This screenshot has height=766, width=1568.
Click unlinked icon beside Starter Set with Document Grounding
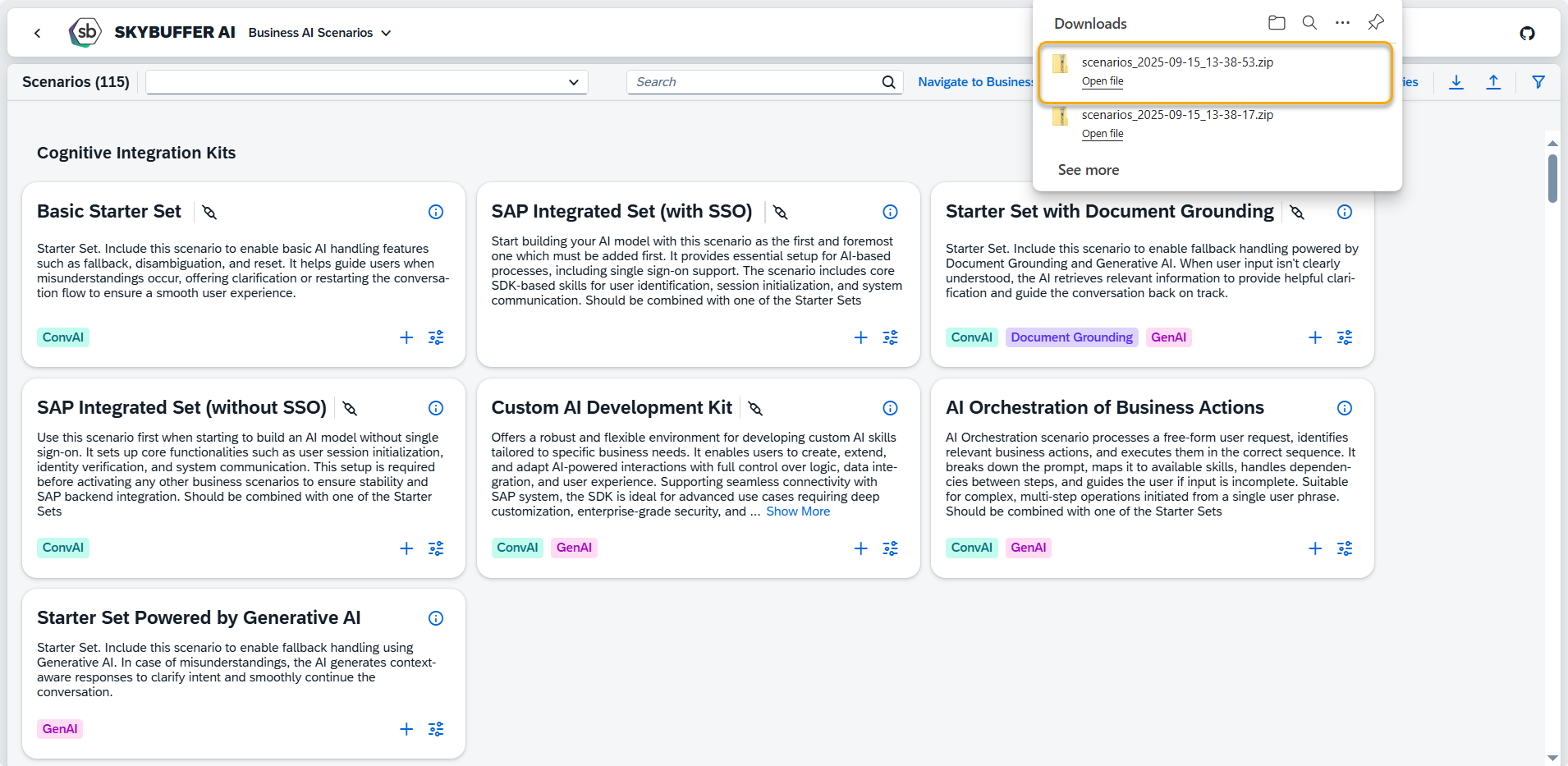point(1297,213)
